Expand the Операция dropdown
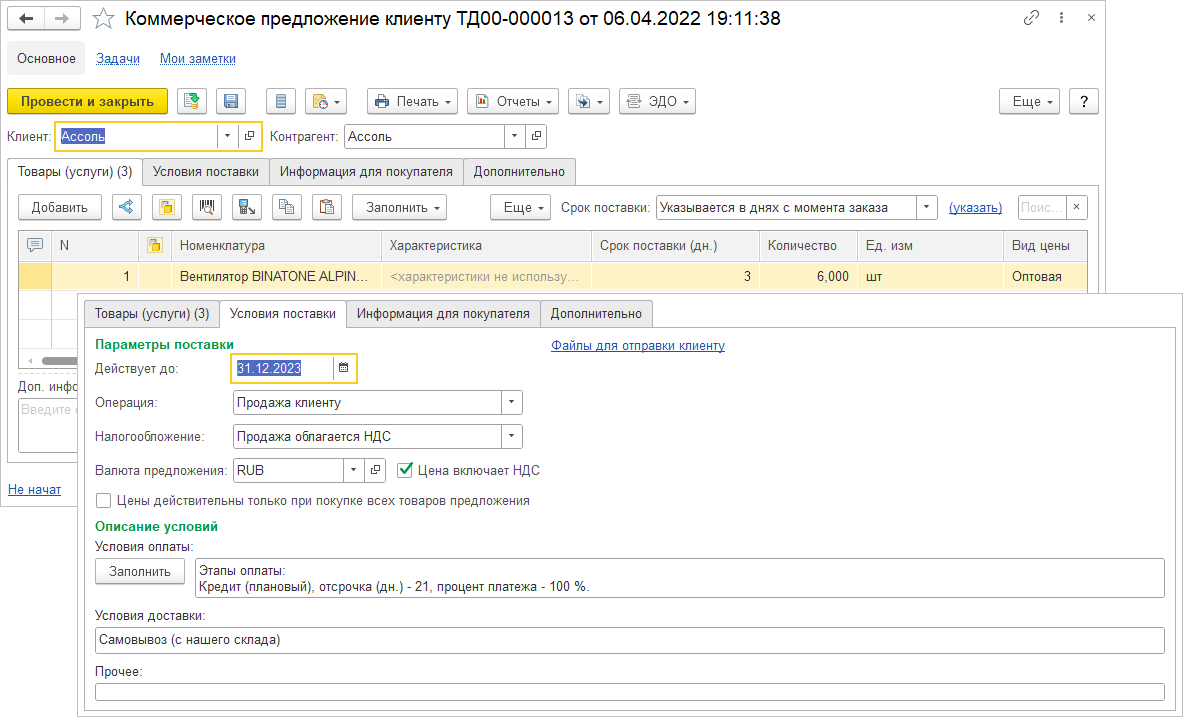 tap(511, 402)
